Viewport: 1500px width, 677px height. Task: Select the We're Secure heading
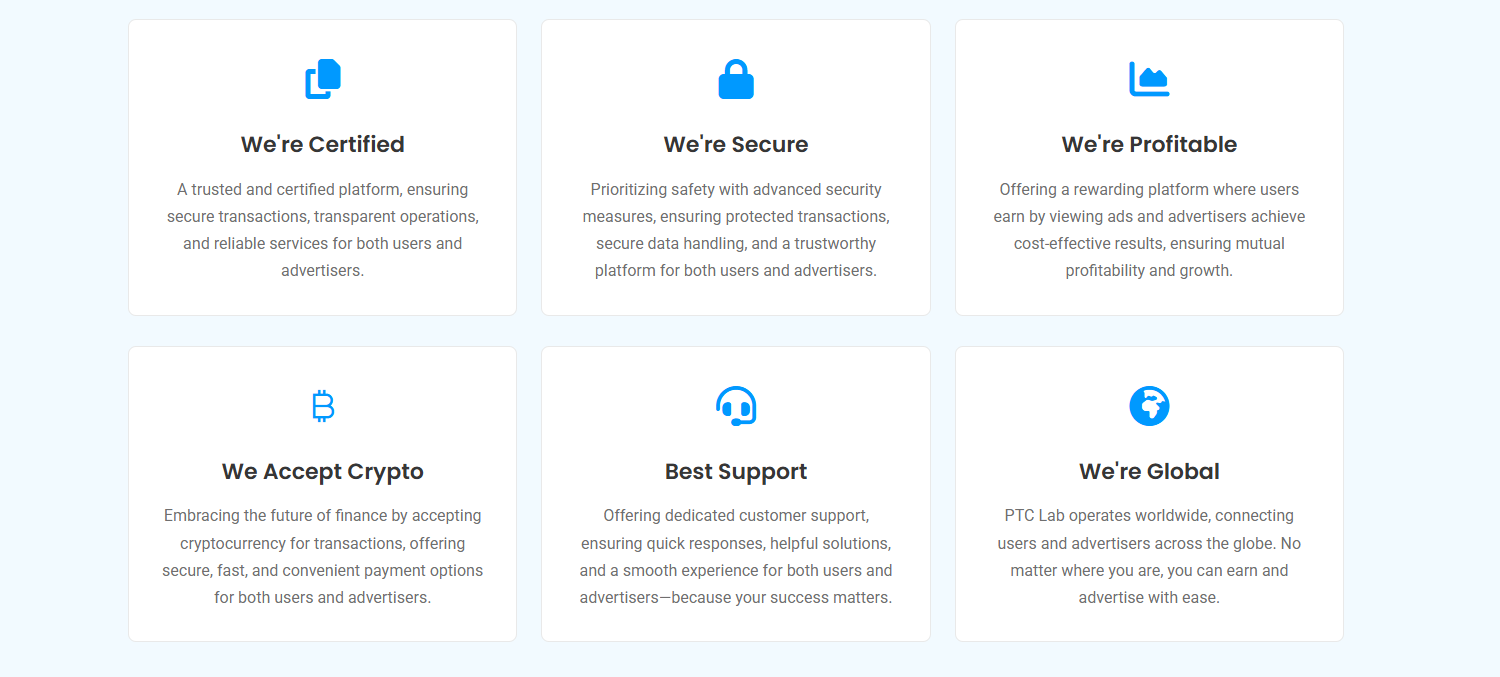[x=736, y=144]
